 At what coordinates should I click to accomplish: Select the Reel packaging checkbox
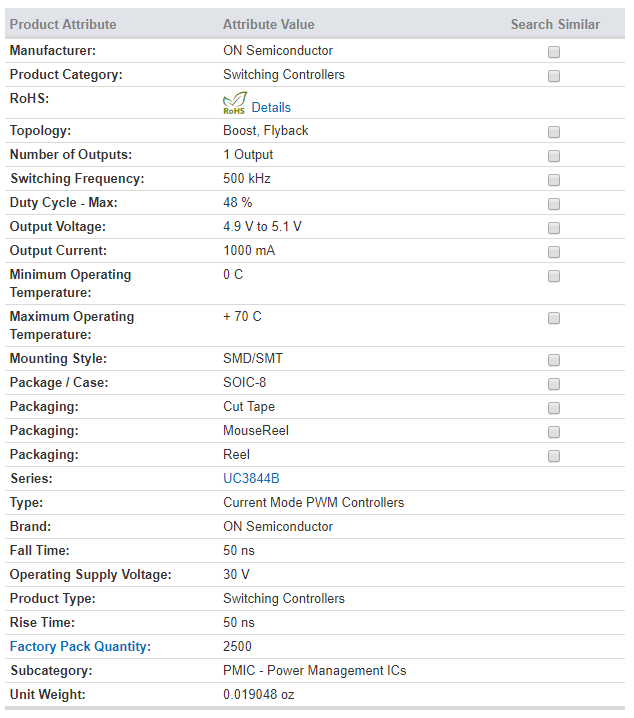tap(554, 456)
